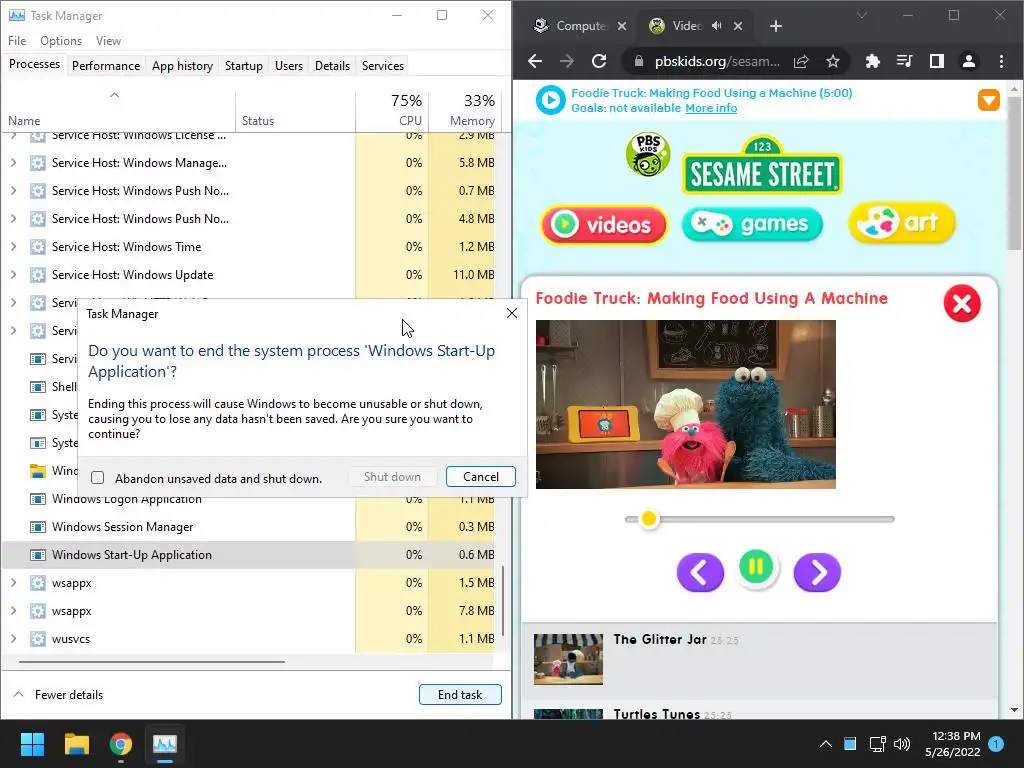Click End task button in Task Manager
Viewport: 1024px width, 768px height.
point(460,695)
